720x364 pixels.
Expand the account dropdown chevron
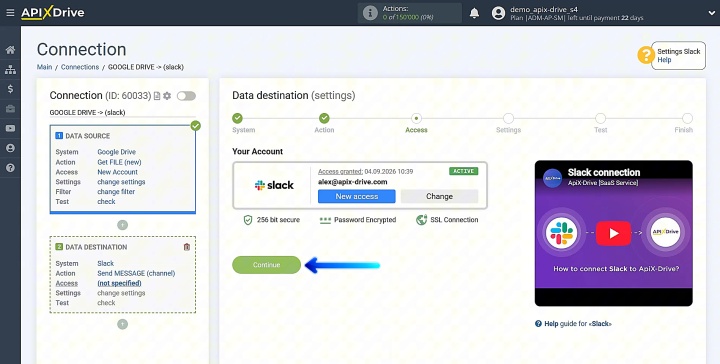[711, 13]
